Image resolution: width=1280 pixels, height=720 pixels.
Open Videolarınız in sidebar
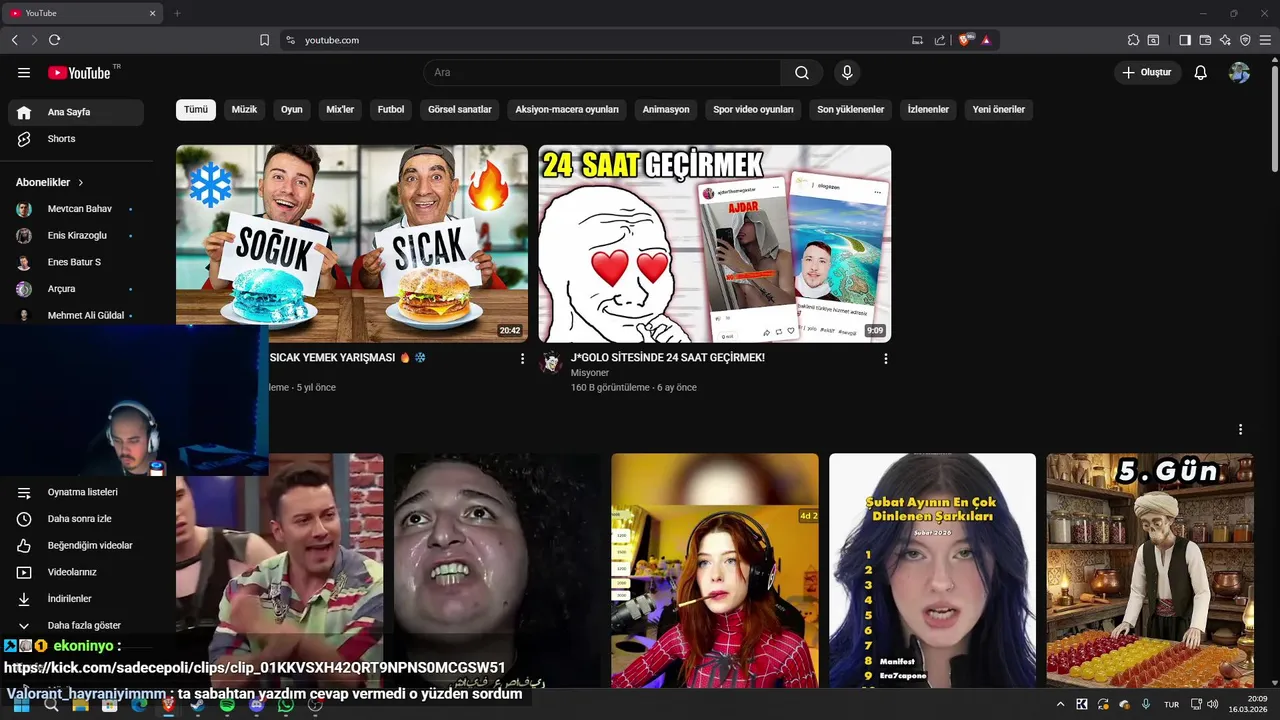[76, 572]
